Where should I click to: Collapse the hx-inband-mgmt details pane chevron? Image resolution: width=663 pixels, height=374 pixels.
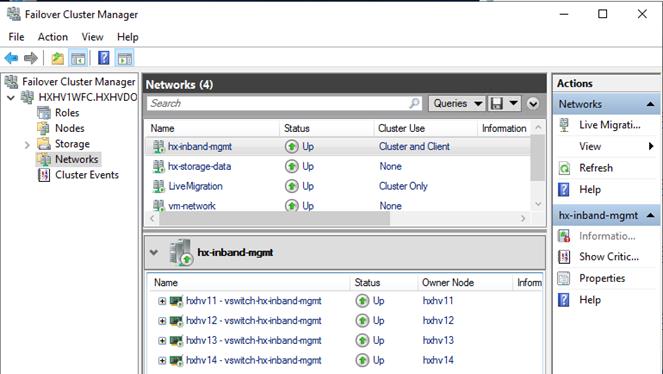154,252
